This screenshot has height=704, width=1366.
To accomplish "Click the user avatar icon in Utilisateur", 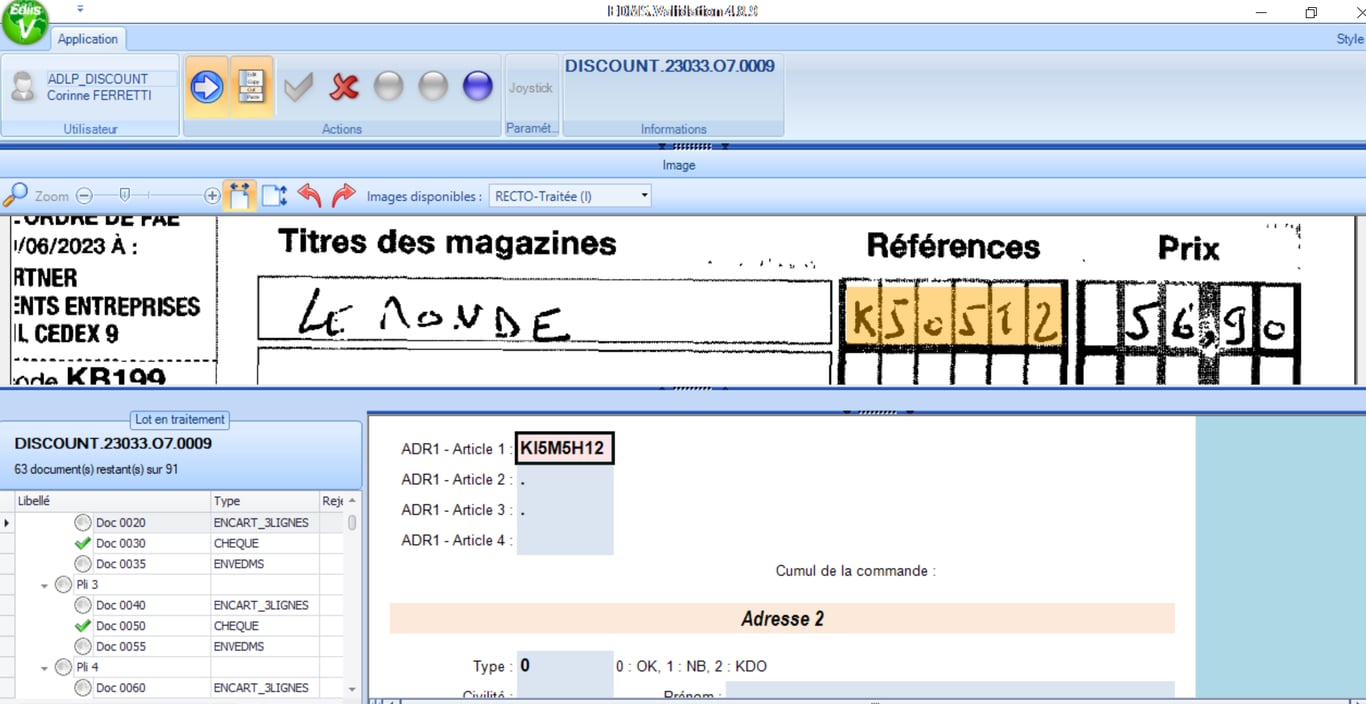I will pos(22,87).
